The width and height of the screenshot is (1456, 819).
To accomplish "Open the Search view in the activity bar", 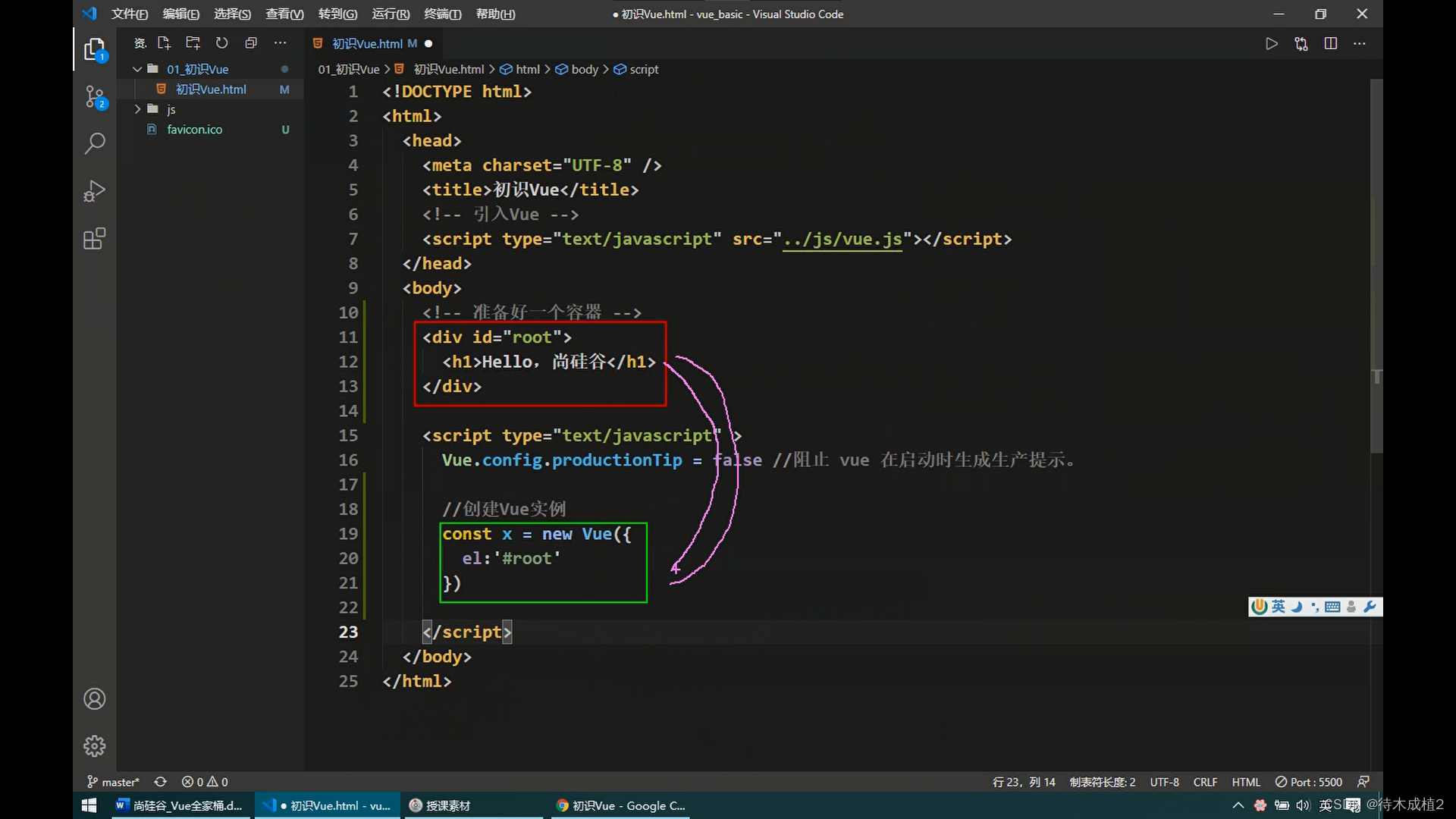I will [x=95, y=143].
